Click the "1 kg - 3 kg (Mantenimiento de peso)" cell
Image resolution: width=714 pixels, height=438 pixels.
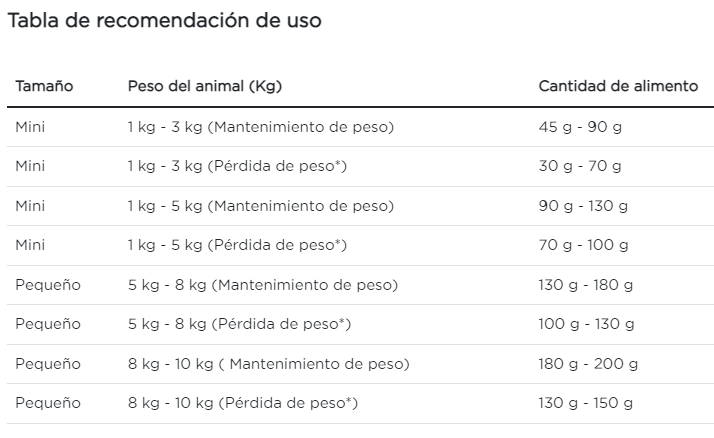260,127
